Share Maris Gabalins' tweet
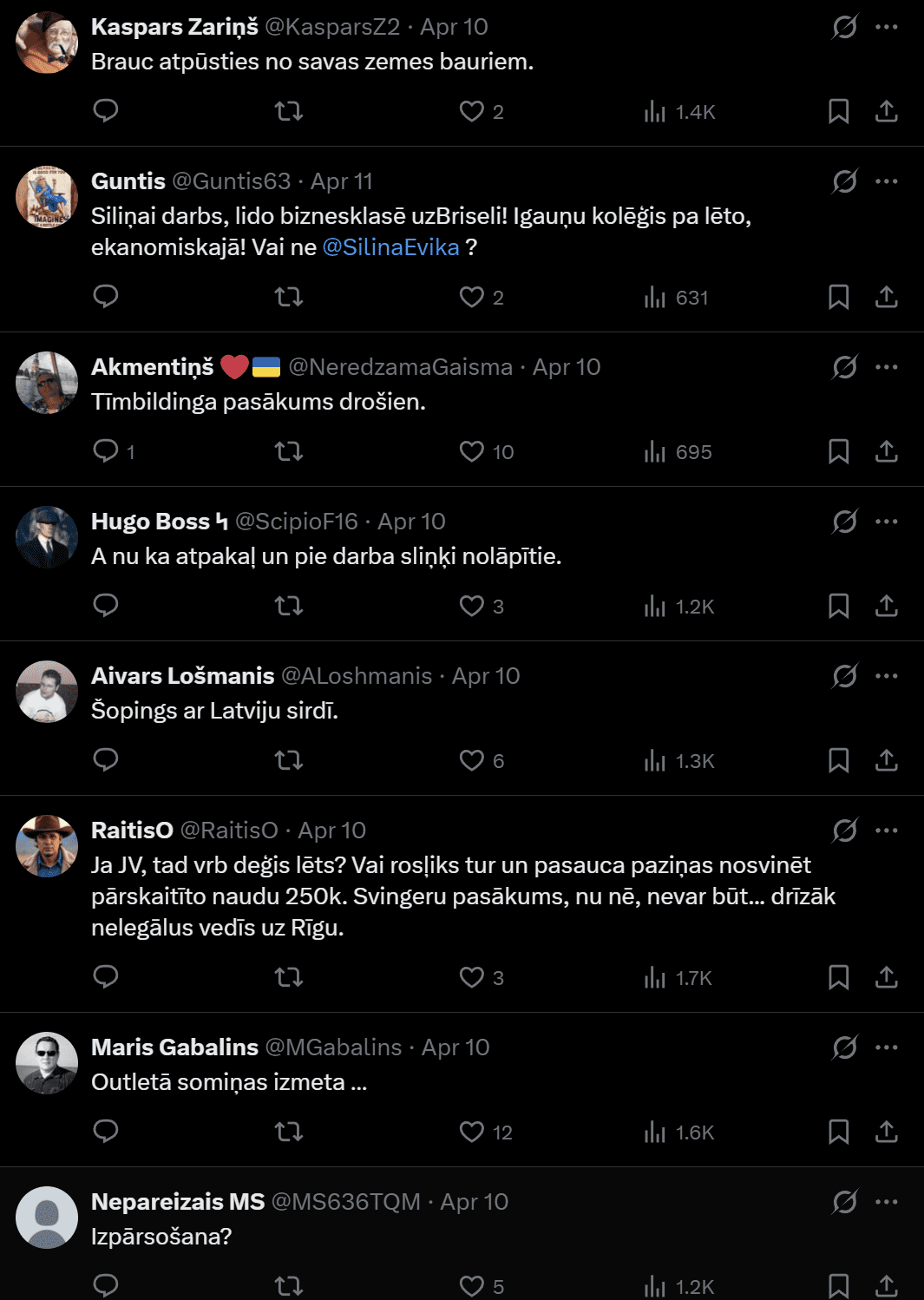Image resolution: width=924 pixels, height=1300 pixels. pos(886,1132)
